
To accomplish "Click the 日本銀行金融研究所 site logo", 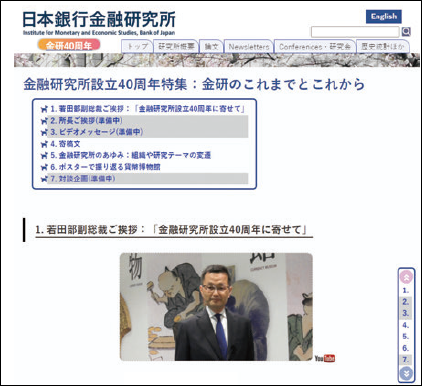I will point(99,23).
